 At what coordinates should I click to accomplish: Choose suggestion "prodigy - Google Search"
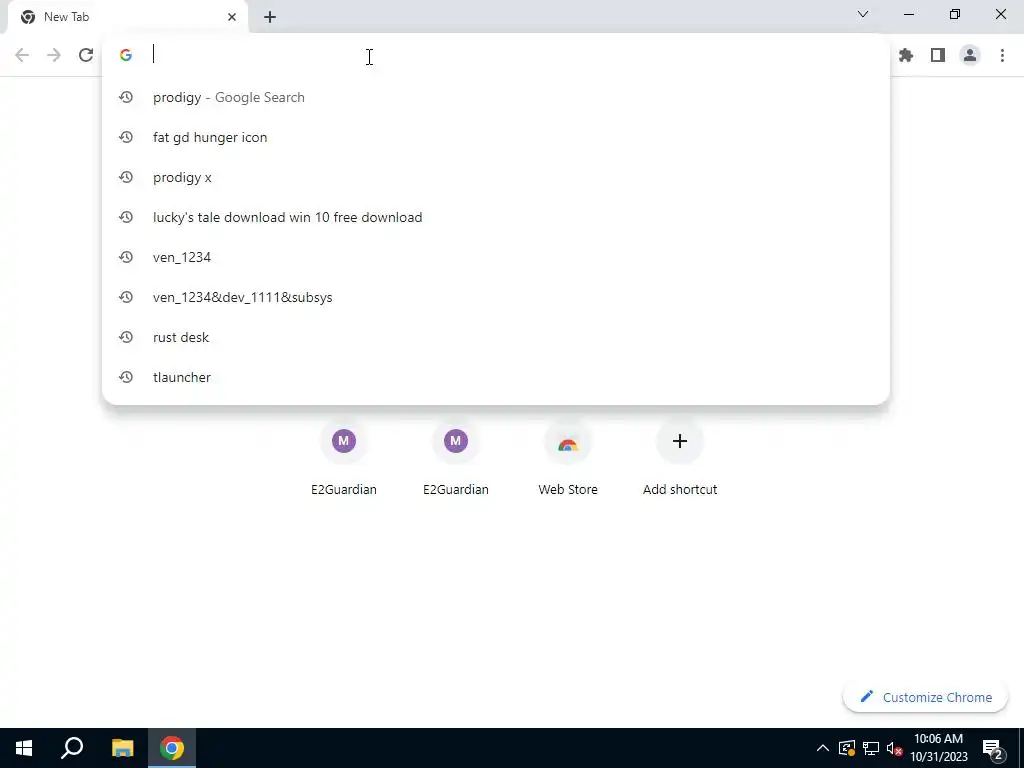[x=496, y=97]
